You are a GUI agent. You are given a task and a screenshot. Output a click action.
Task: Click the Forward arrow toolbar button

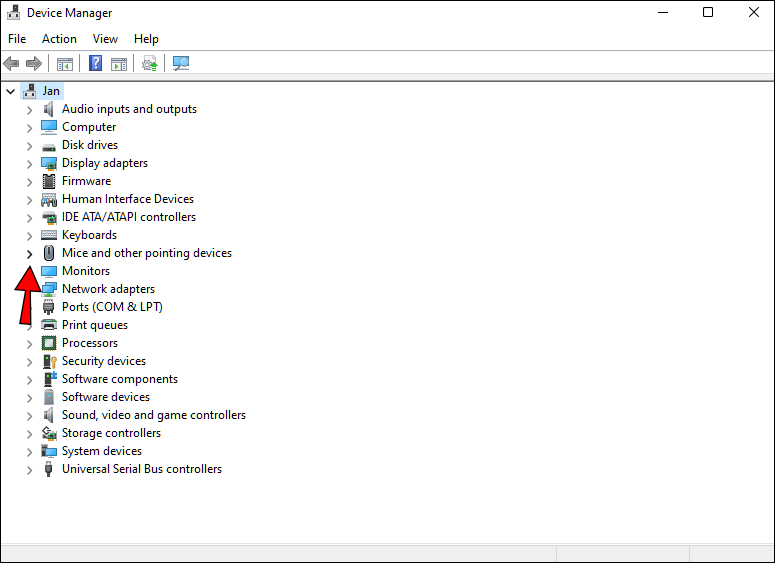(x=34, y=63)
